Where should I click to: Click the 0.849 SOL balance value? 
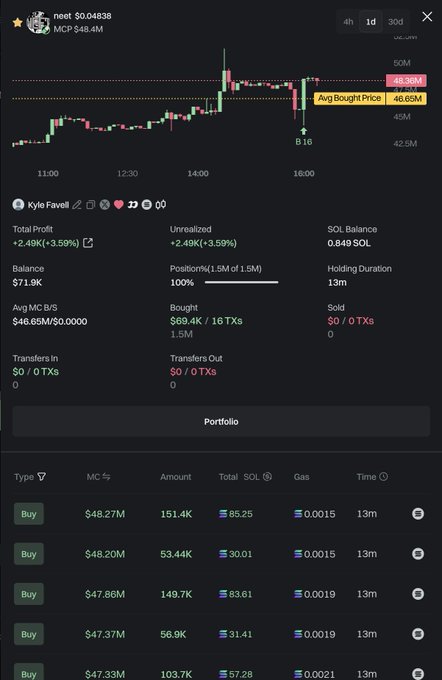349,243
